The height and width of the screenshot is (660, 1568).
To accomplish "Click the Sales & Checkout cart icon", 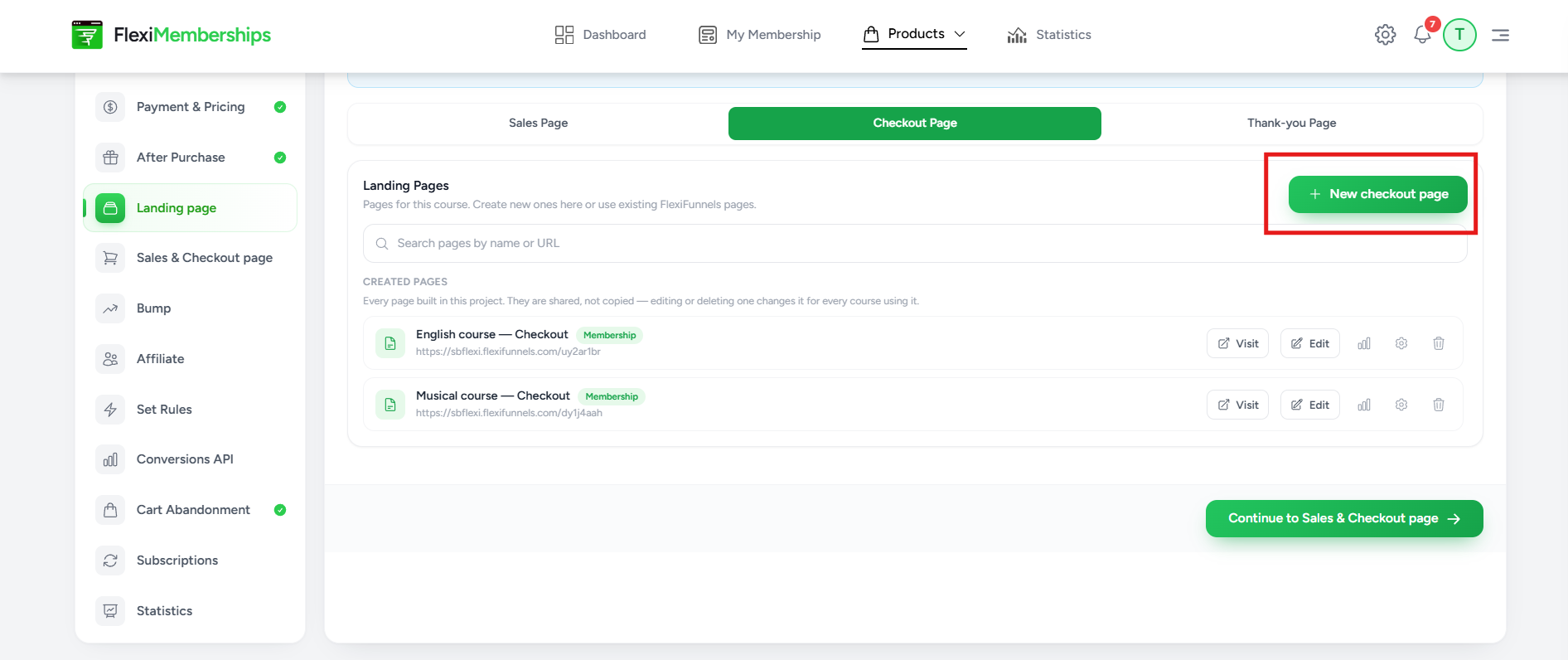I will coord(110,258).
